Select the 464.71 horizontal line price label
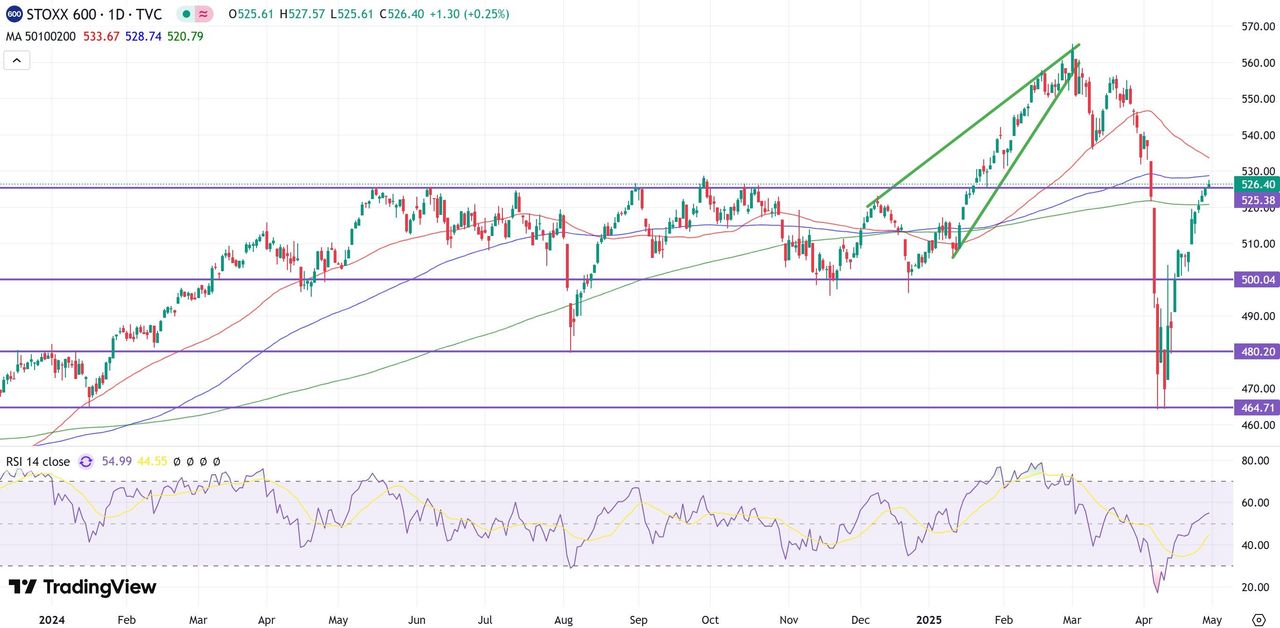This screenshot has height=628, width=1280. [1257, 408]
